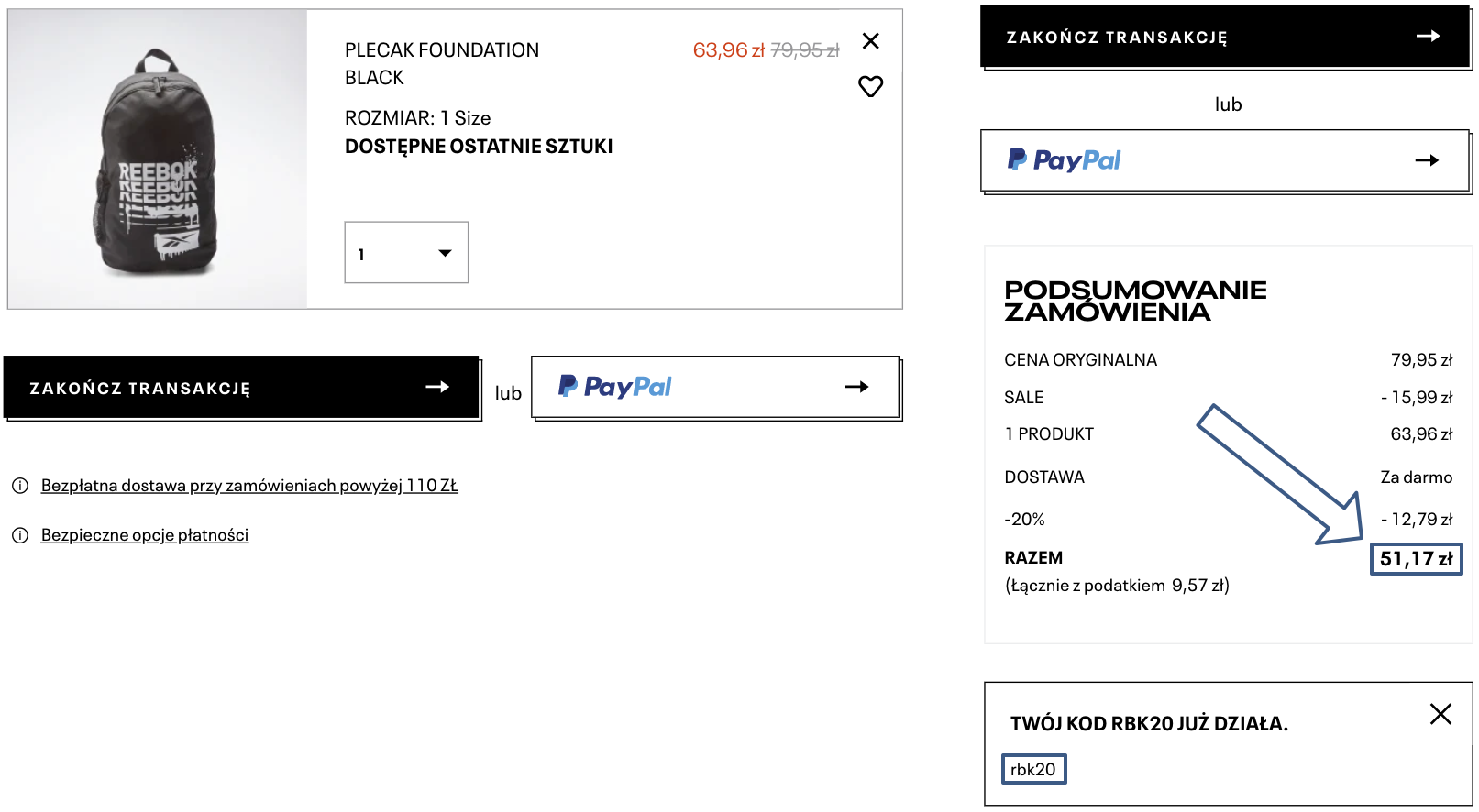Click the Reebok backpack product thumbnail
The height and width of the screenshot is (812, 1479).
[x=158, y=159]
